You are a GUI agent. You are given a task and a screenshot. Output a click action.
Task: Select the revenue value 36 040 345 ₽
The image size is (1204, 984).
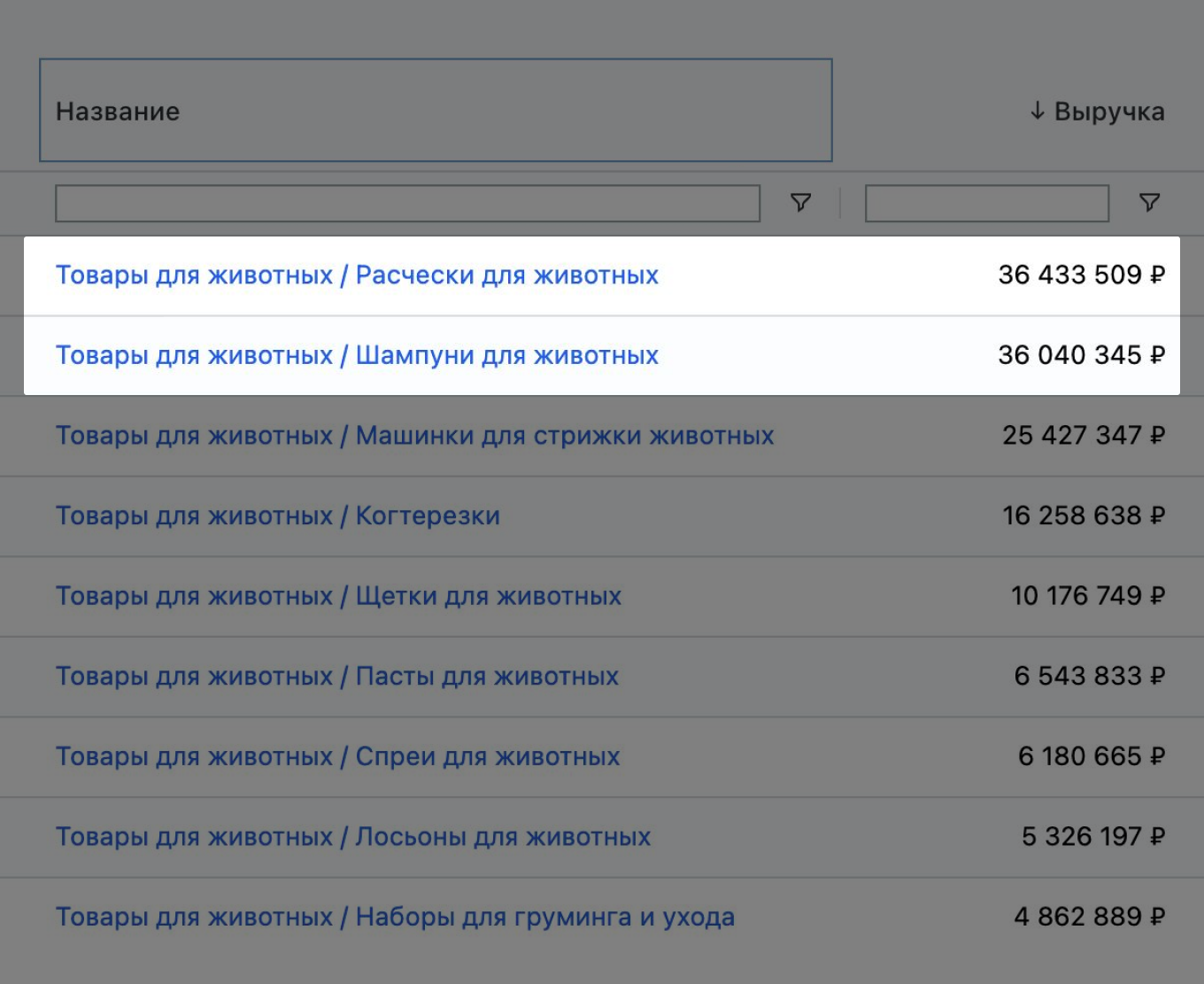[1082, 355]
